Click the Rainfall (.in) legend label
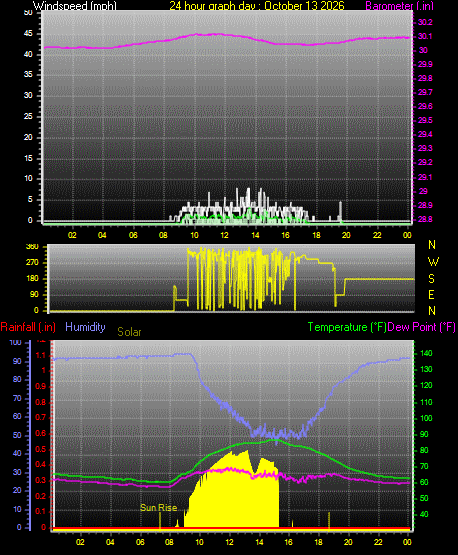The image size is (458, 555). point(28,327)
